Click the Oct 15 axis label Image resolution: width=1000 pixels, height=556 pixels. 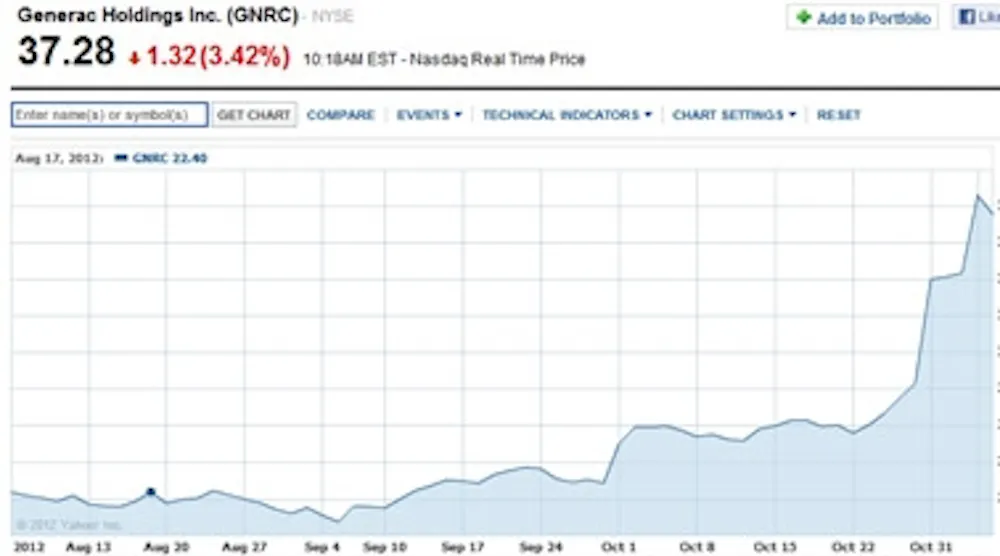point(775,547)
